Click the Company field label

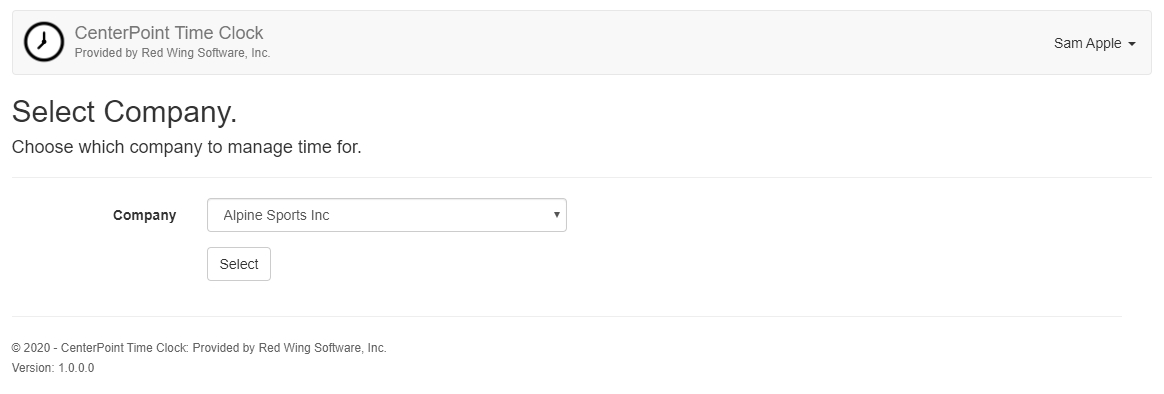(145, 215)
